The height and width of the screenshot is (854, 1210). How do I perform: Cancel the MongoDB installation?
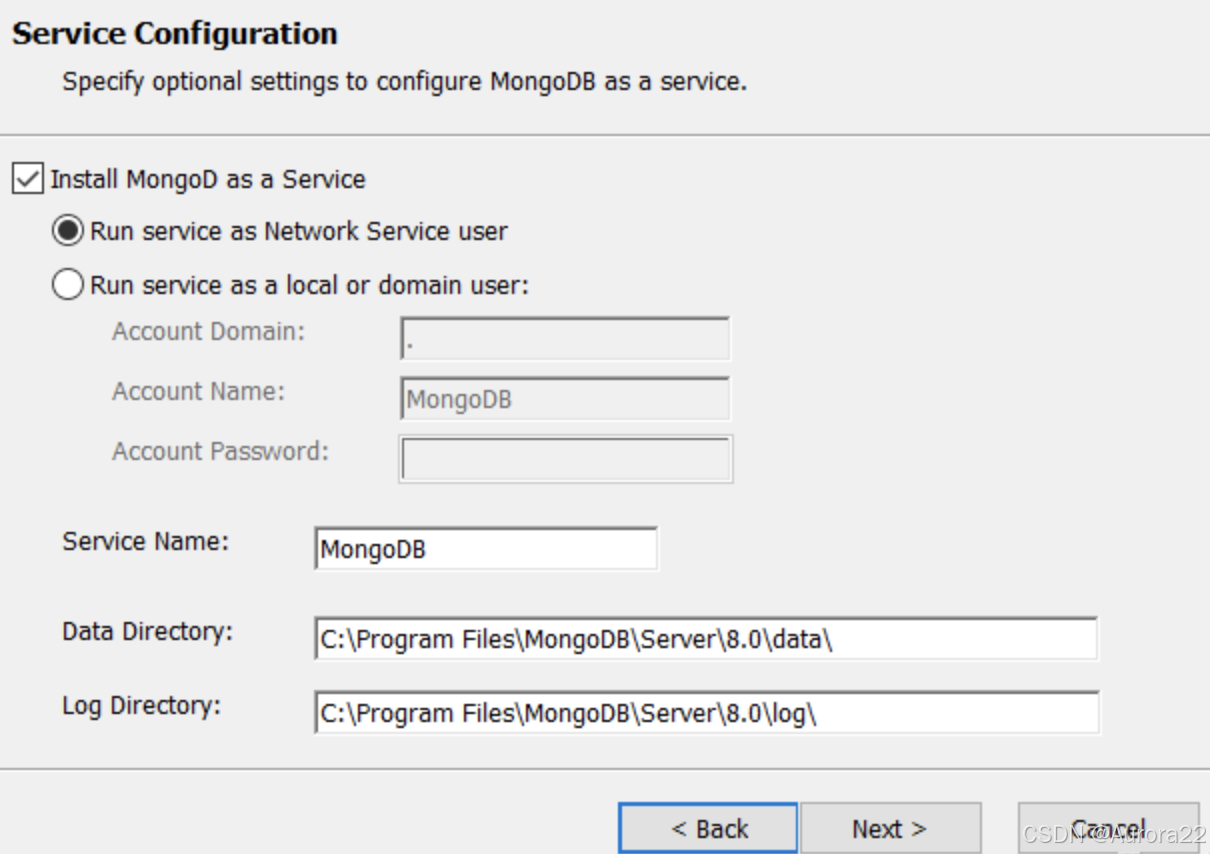click(x=1108, y=828)
